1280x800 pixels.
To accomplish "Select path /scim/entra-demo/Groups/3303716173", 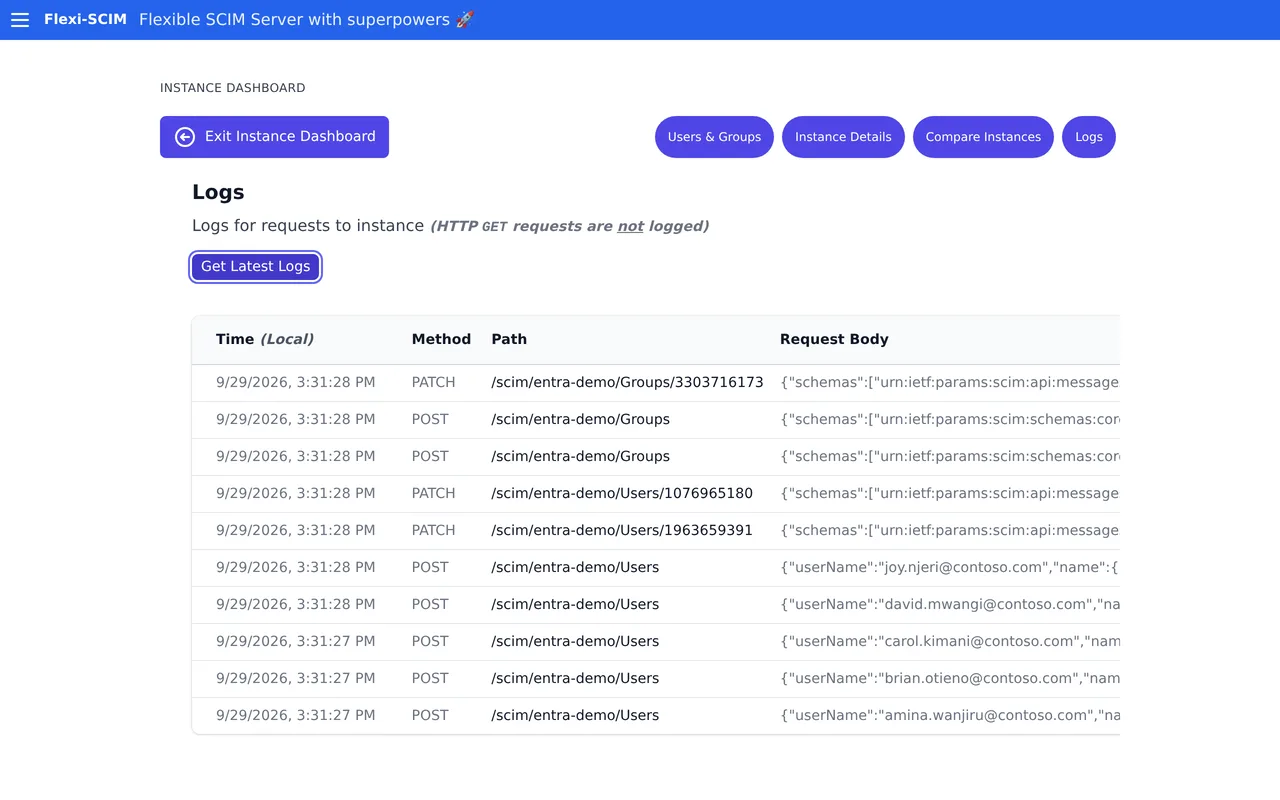I will (x=627, y=382).
